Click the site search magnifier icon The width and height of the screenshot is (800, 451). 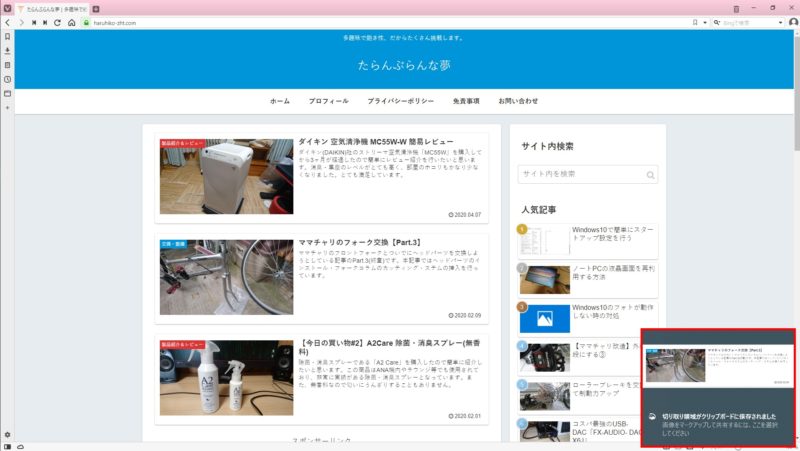[651, 175]
